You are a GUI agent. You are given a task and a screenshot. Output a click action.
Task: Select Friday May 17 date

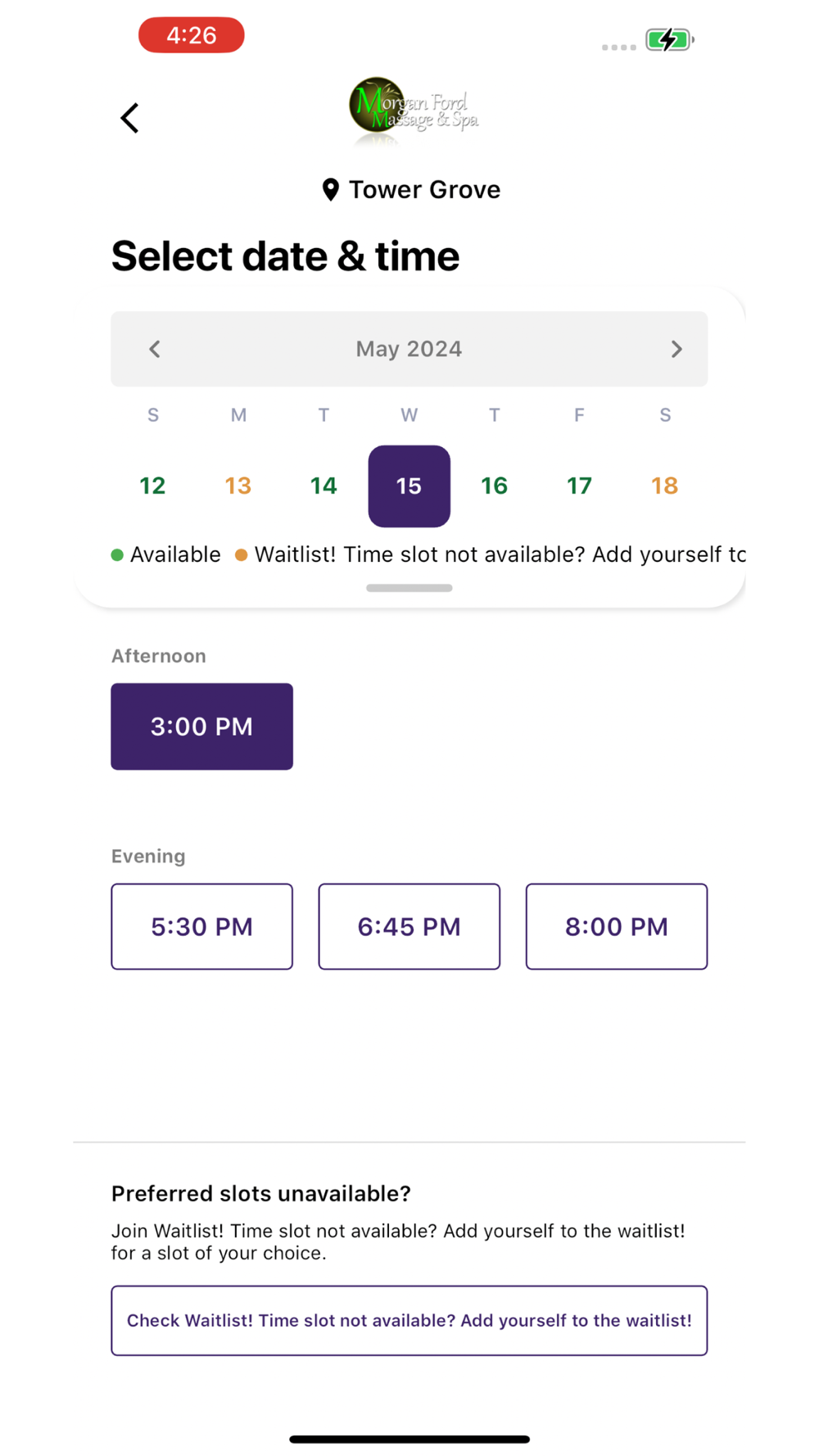(580, 486)
